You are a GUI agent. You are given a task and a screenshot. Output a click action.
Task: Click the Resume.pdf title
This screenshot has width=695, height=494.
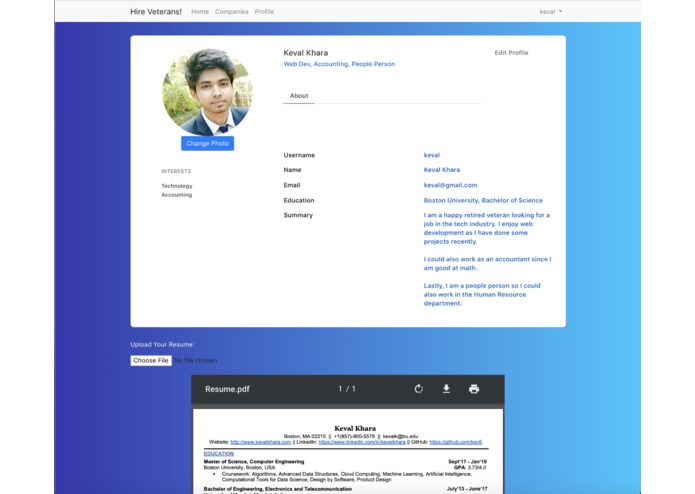[x=227, y=389]
